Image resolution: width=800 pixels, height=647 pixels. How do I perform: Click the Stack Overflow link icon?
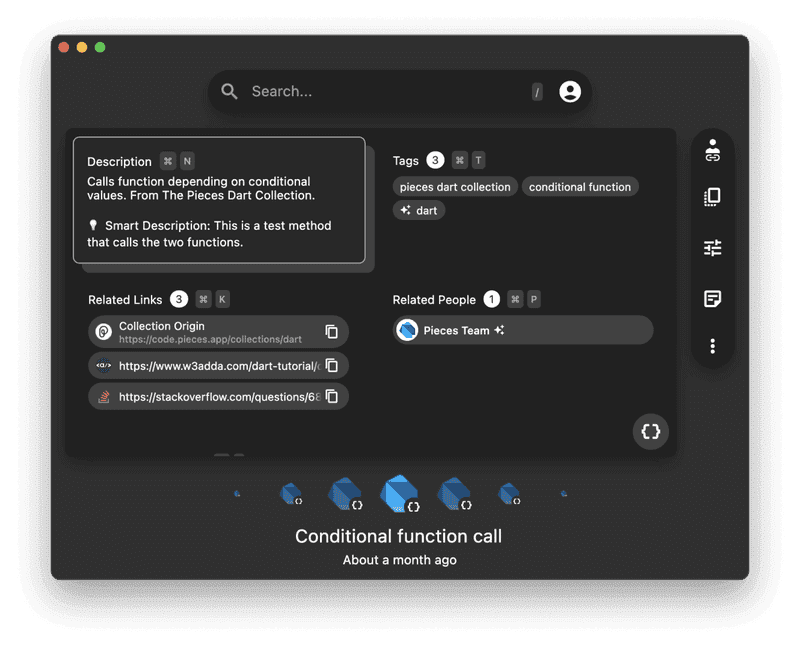click(x=104, y=399)
